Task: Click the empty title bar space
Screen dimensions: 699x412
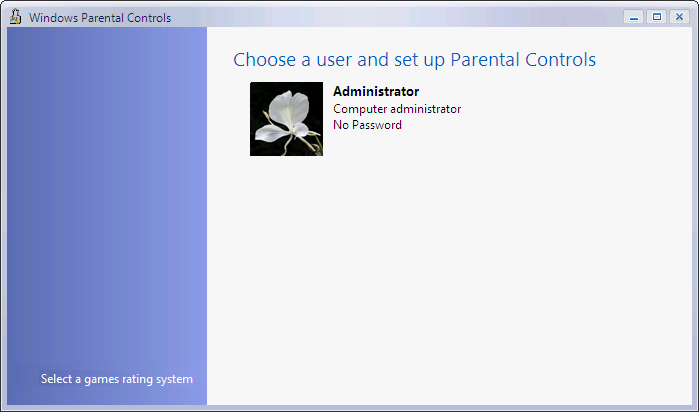Action: [400, 17]
